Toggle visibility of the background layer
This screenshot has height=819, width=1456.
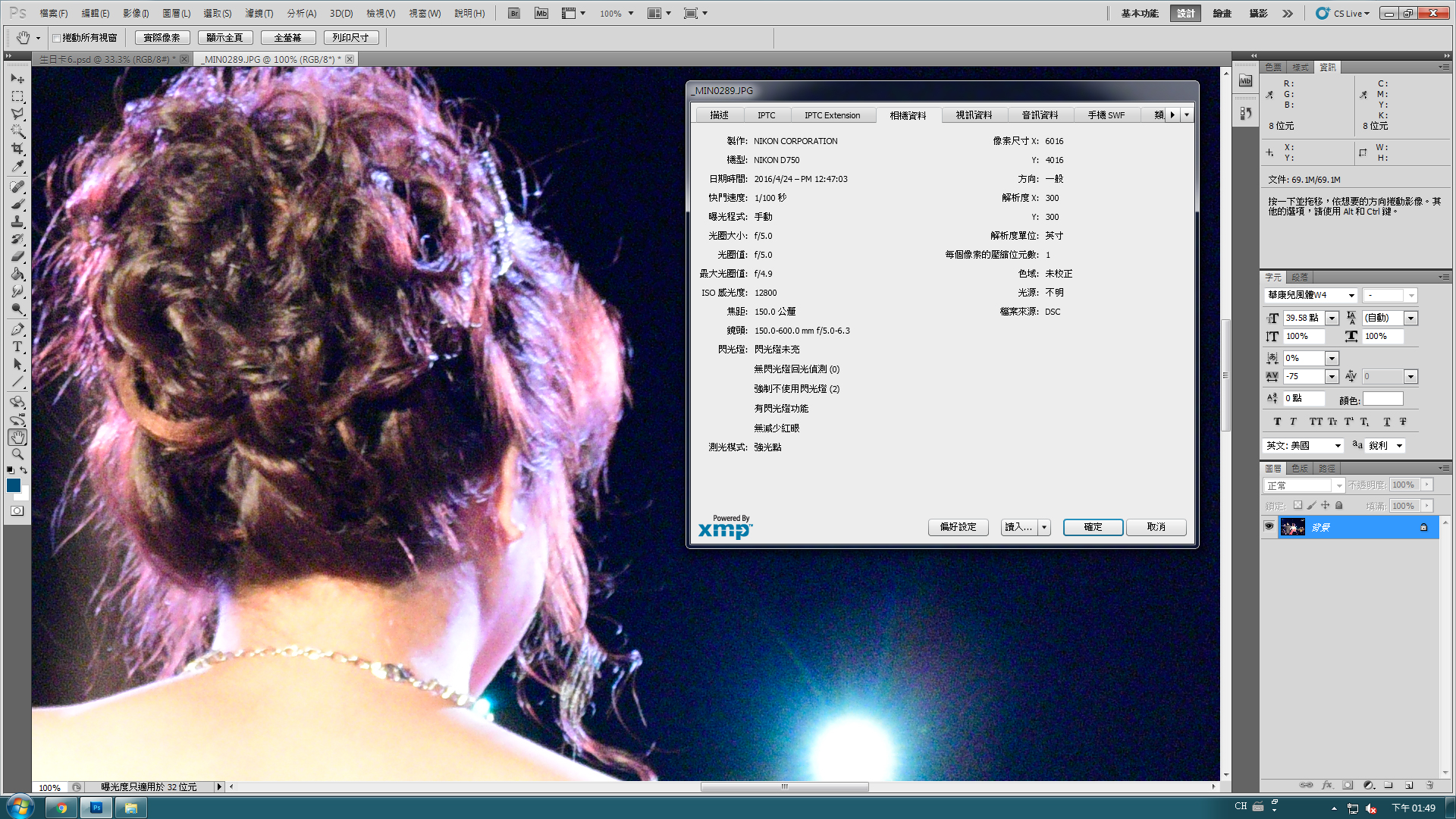tap(1269, 526)
